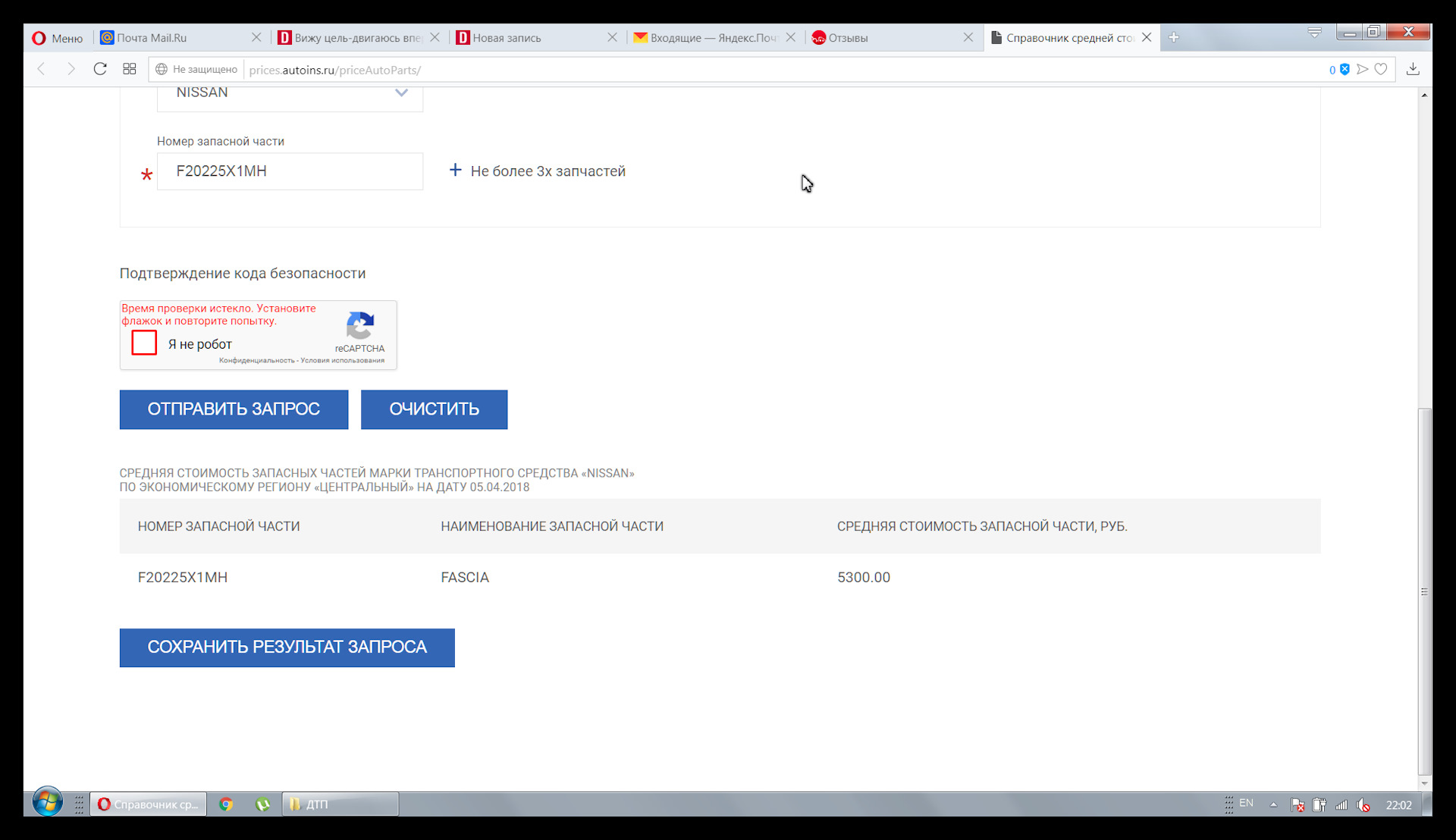Image resolution: width=1456 pixels, height=840 pixels.
Task: Open the Chrome taskbar icon
Action: click(x=226, y=804)
